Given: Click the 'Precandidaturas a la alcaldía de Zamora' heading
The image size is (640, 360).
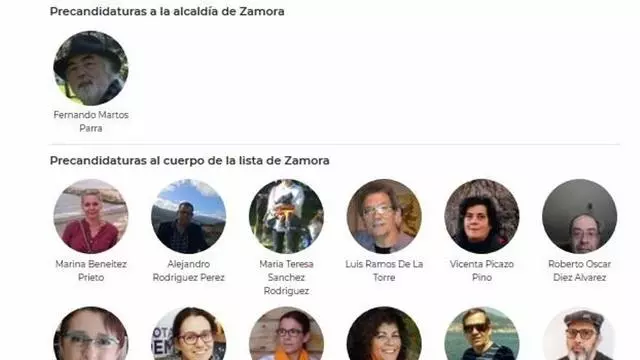Looking at the screenshot, I should pyautogui.click(x=167, y=11).
